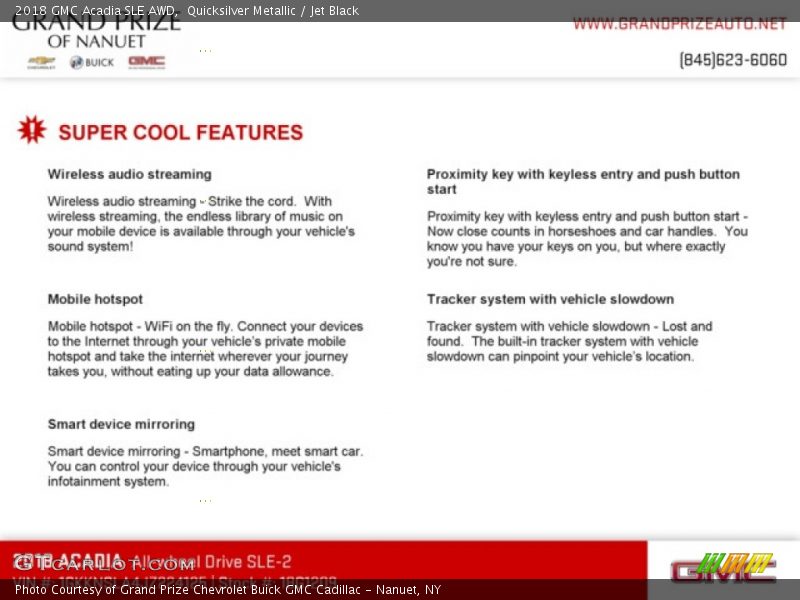Click the Mobile hotspot heading
Viewport: 800px width, 600px height.
(95, 299)
